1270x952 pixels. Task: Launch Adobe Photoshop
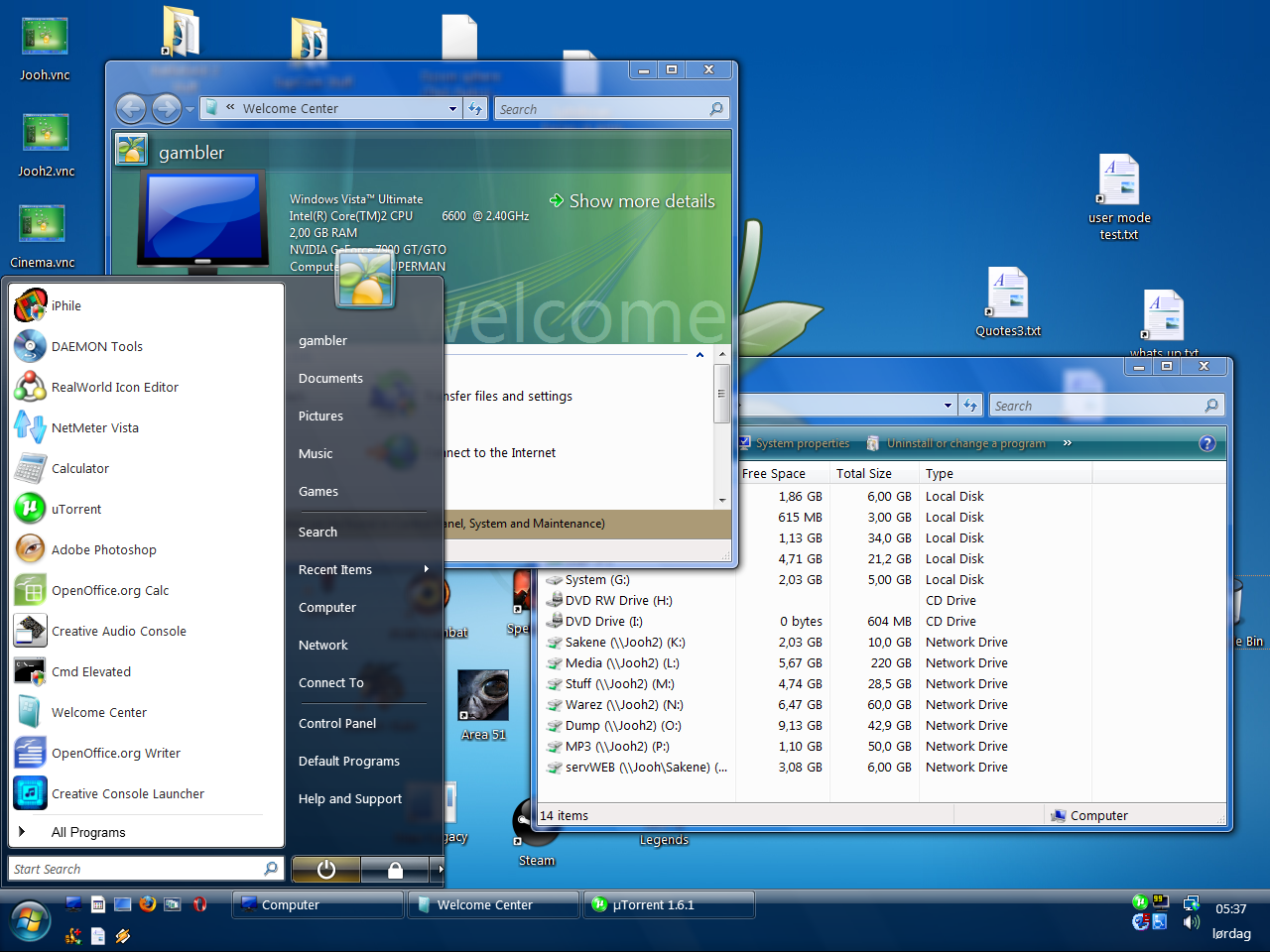[x=147, y=549]
